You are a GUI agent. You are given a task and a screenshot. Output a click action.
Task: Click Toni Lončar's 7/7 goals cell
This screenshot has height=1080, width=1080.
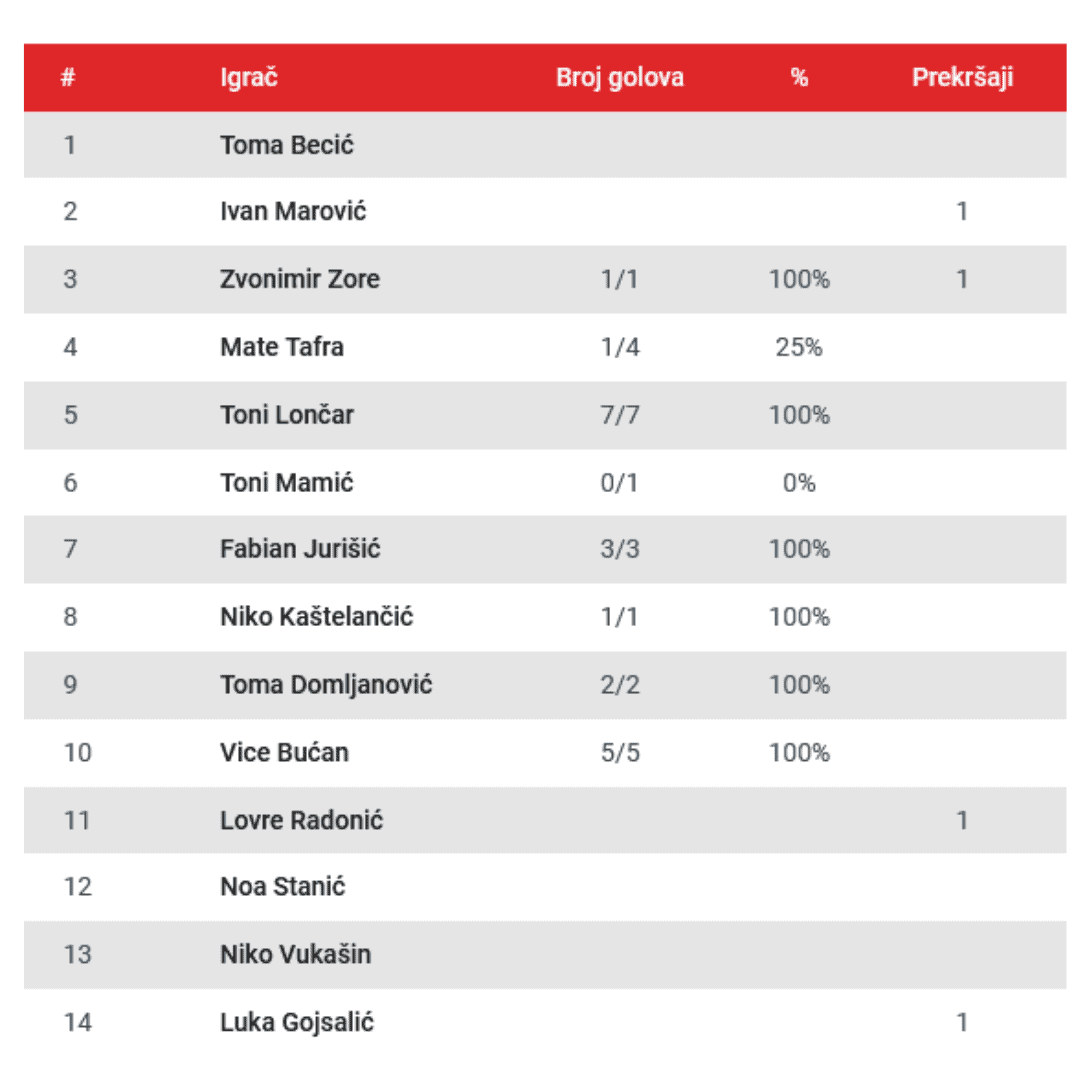coord(620,414)
